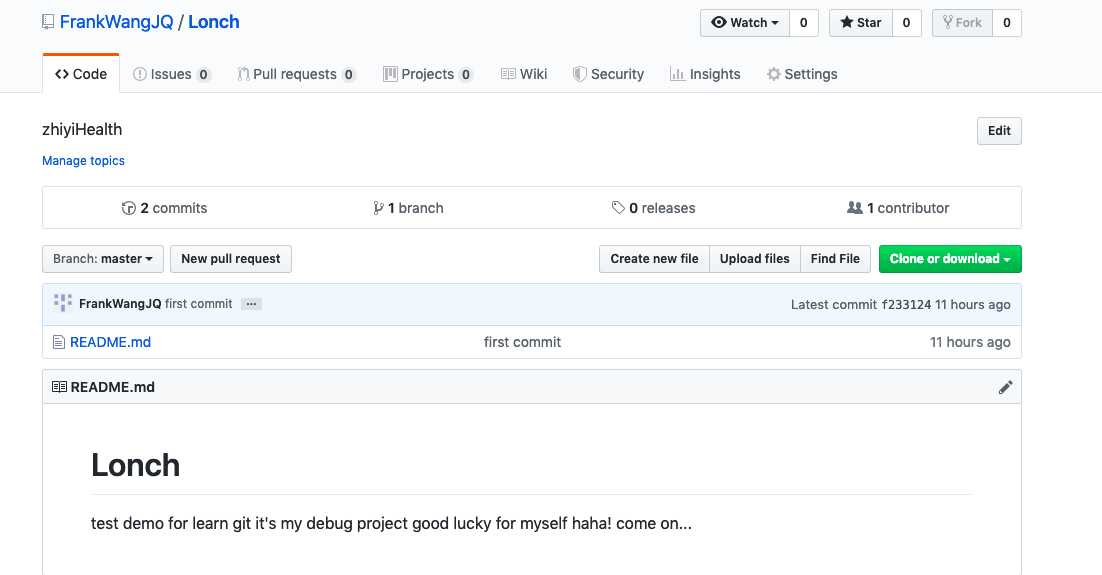1102x575 pixels.
Task: Open the FrankWangJQ owner link
Action: point(116,22)
